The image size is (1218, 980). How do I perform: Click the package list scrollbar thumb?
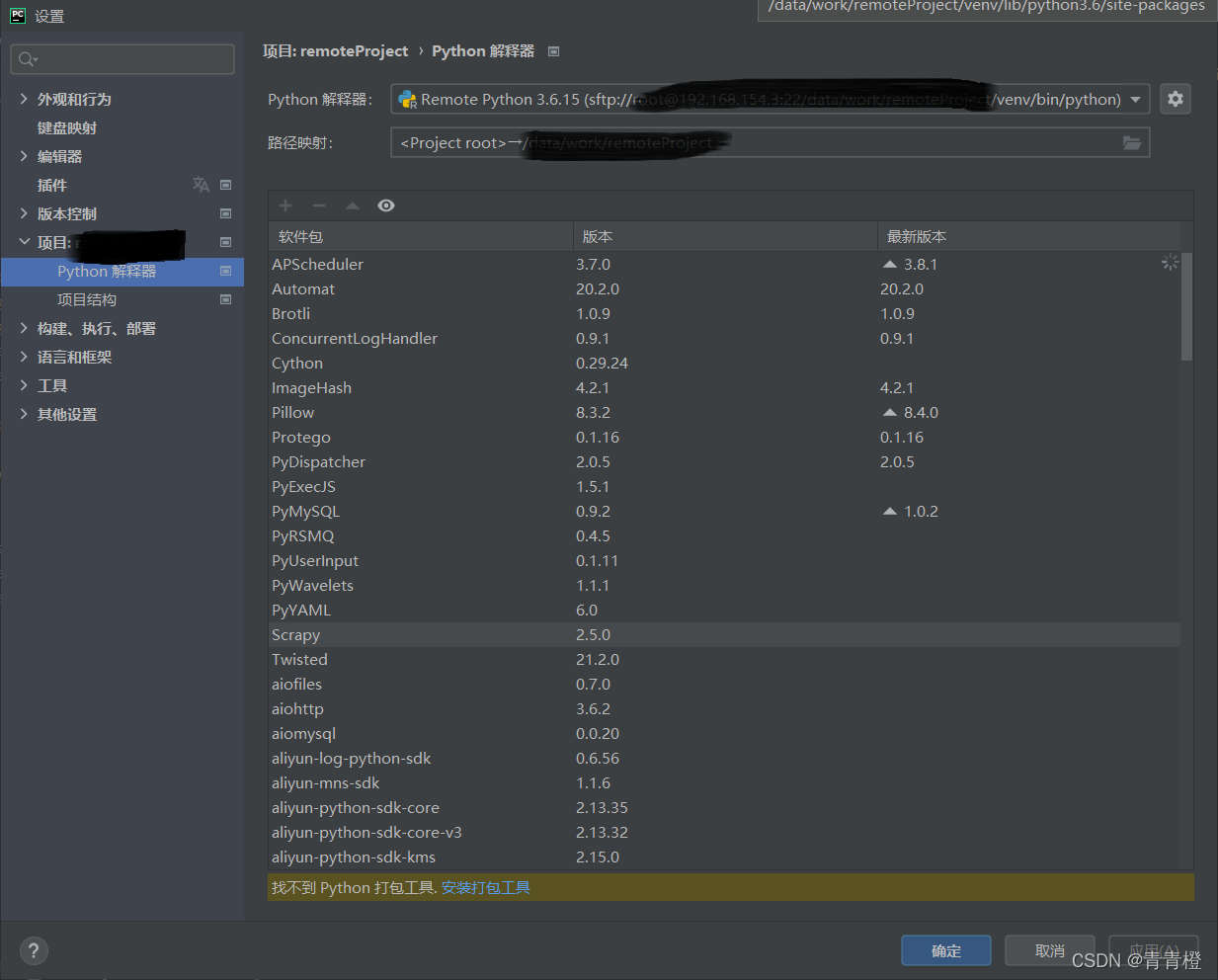pos(1186,306)
